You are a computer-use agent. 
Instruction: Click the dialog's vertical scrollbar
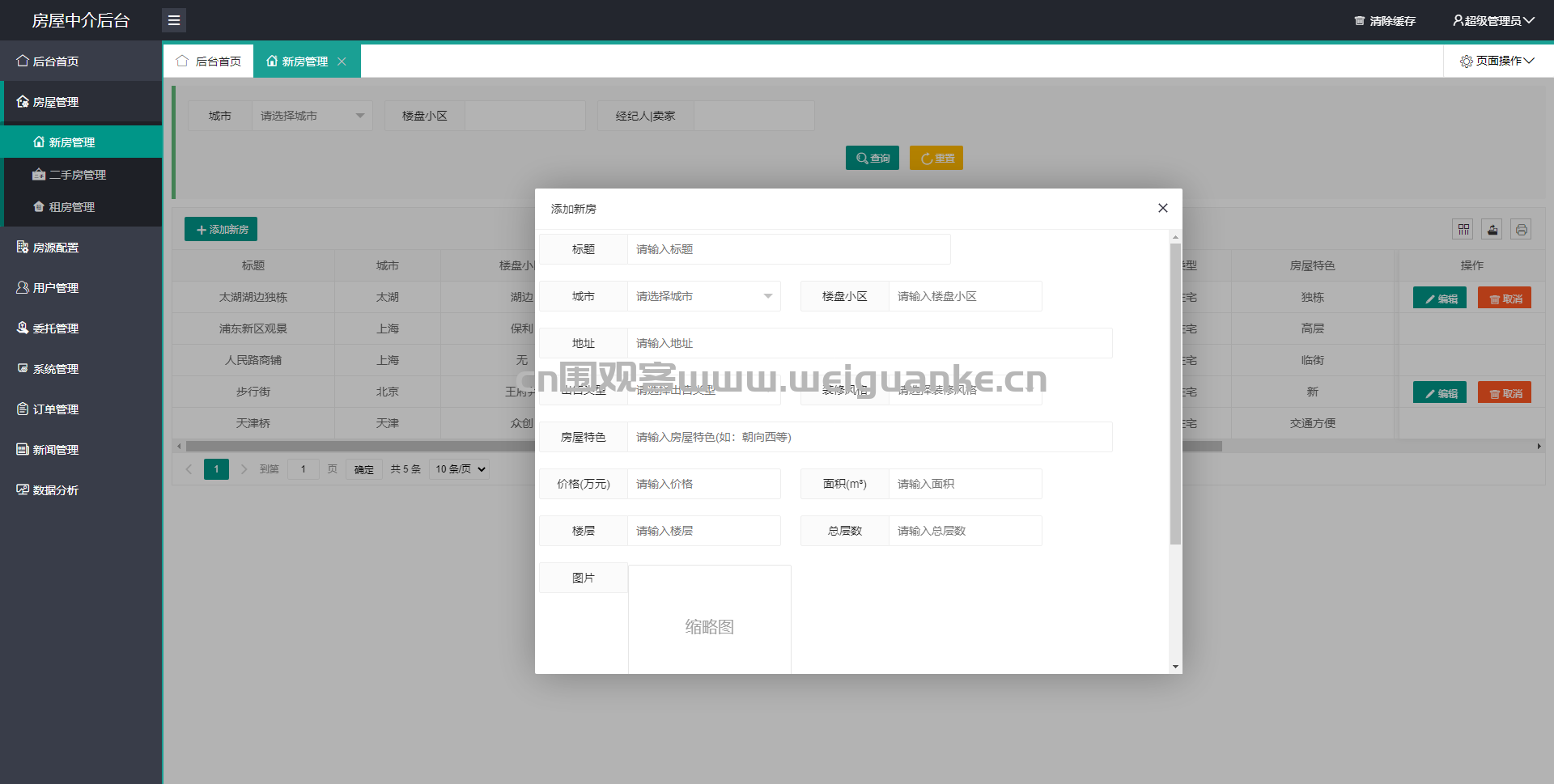pos(1175,393)
